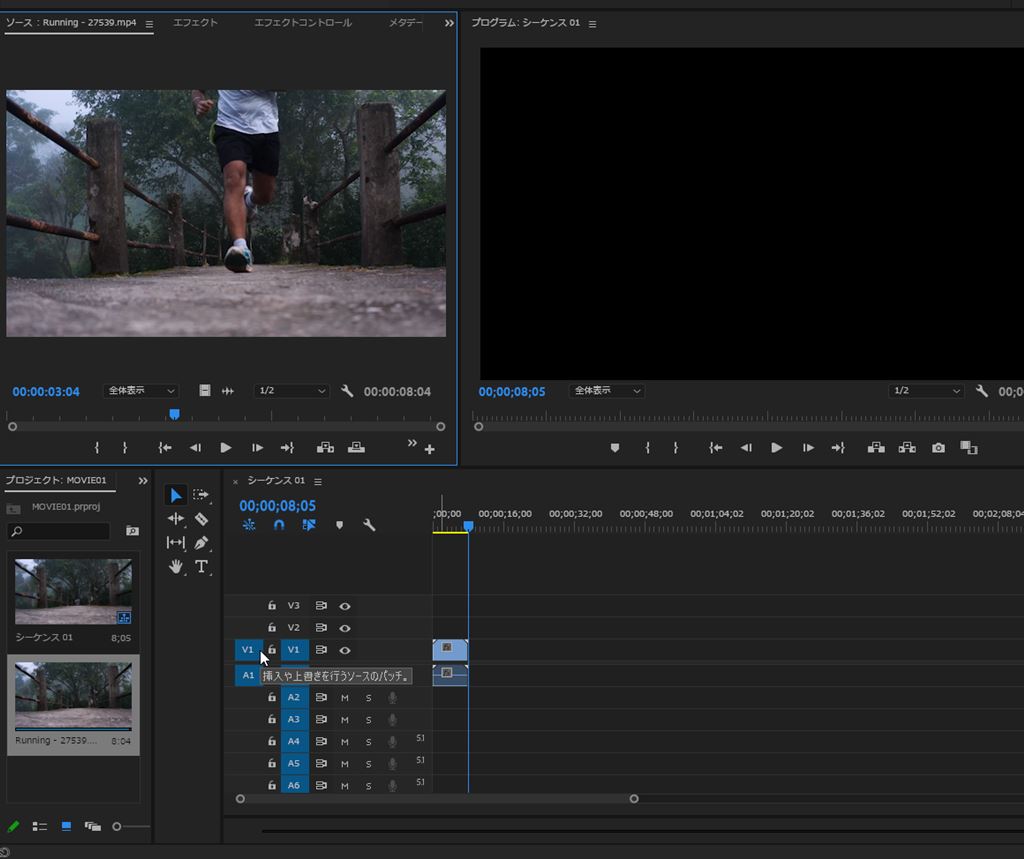Select the Hand tool
Viewport: 1024px width, 859px height.
point(176,567)
